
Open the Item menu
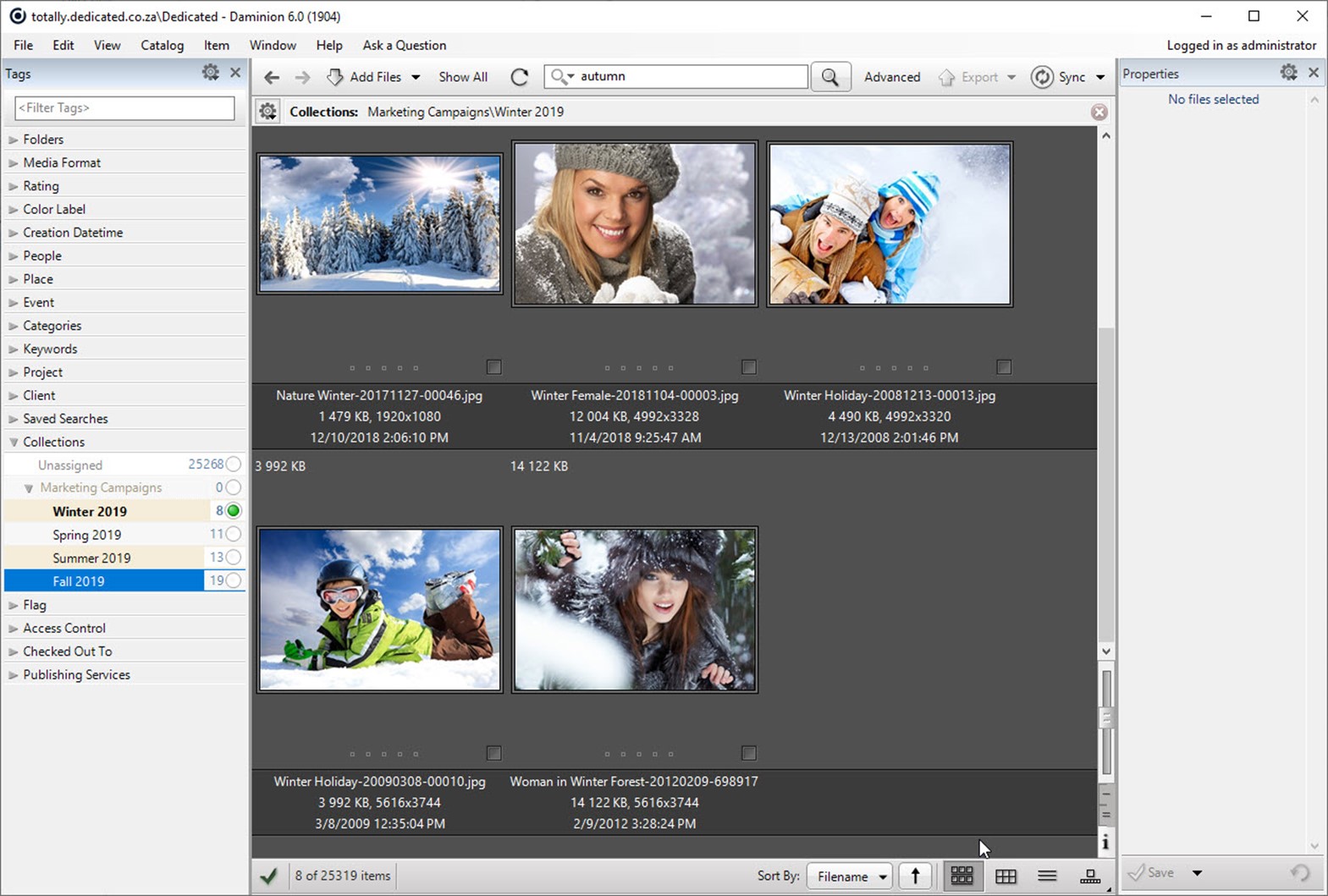[216, 46]
